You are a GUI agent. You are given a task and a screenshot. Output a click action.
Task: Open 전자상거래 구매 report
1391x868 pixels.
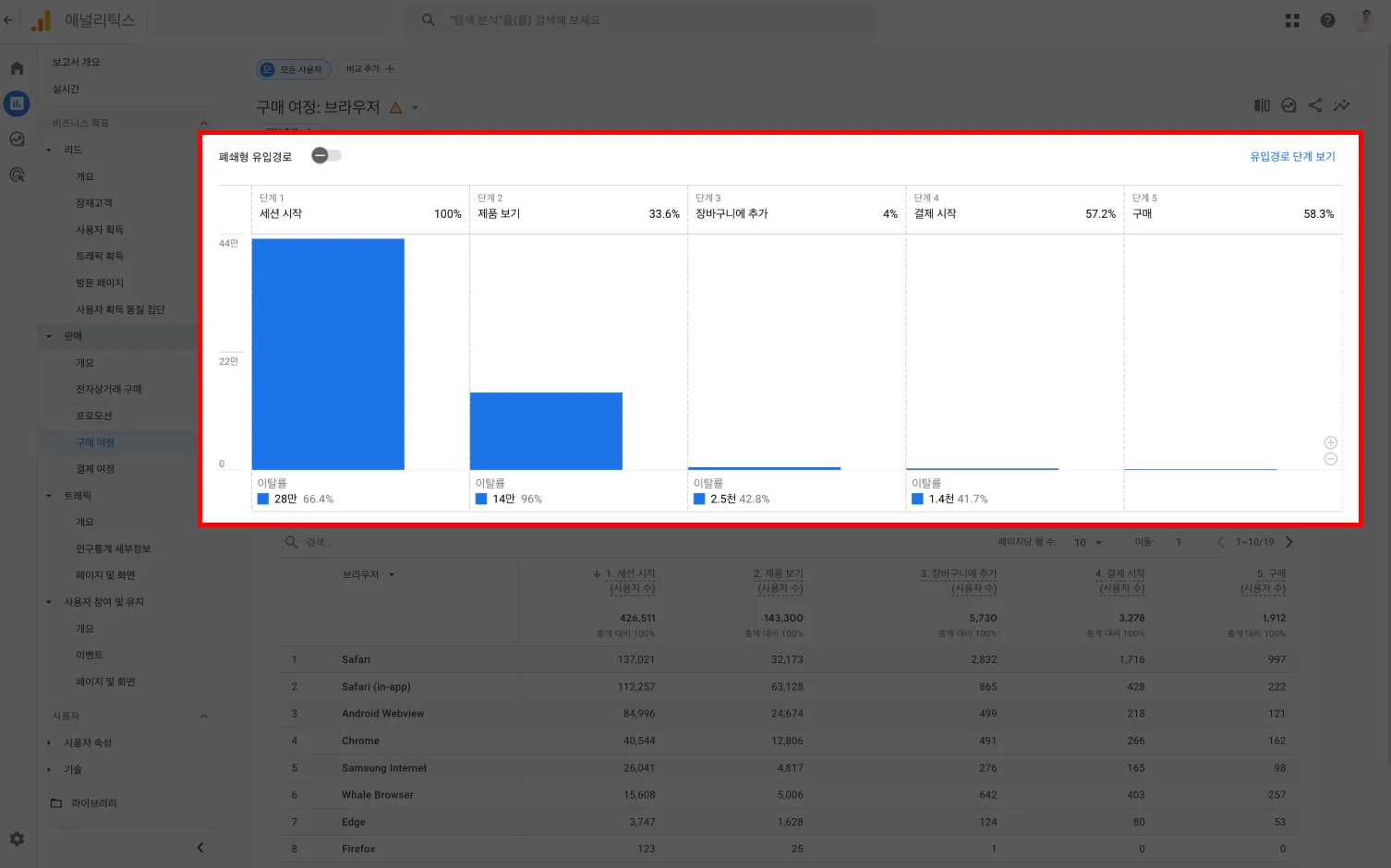click(x=109, y=390)
